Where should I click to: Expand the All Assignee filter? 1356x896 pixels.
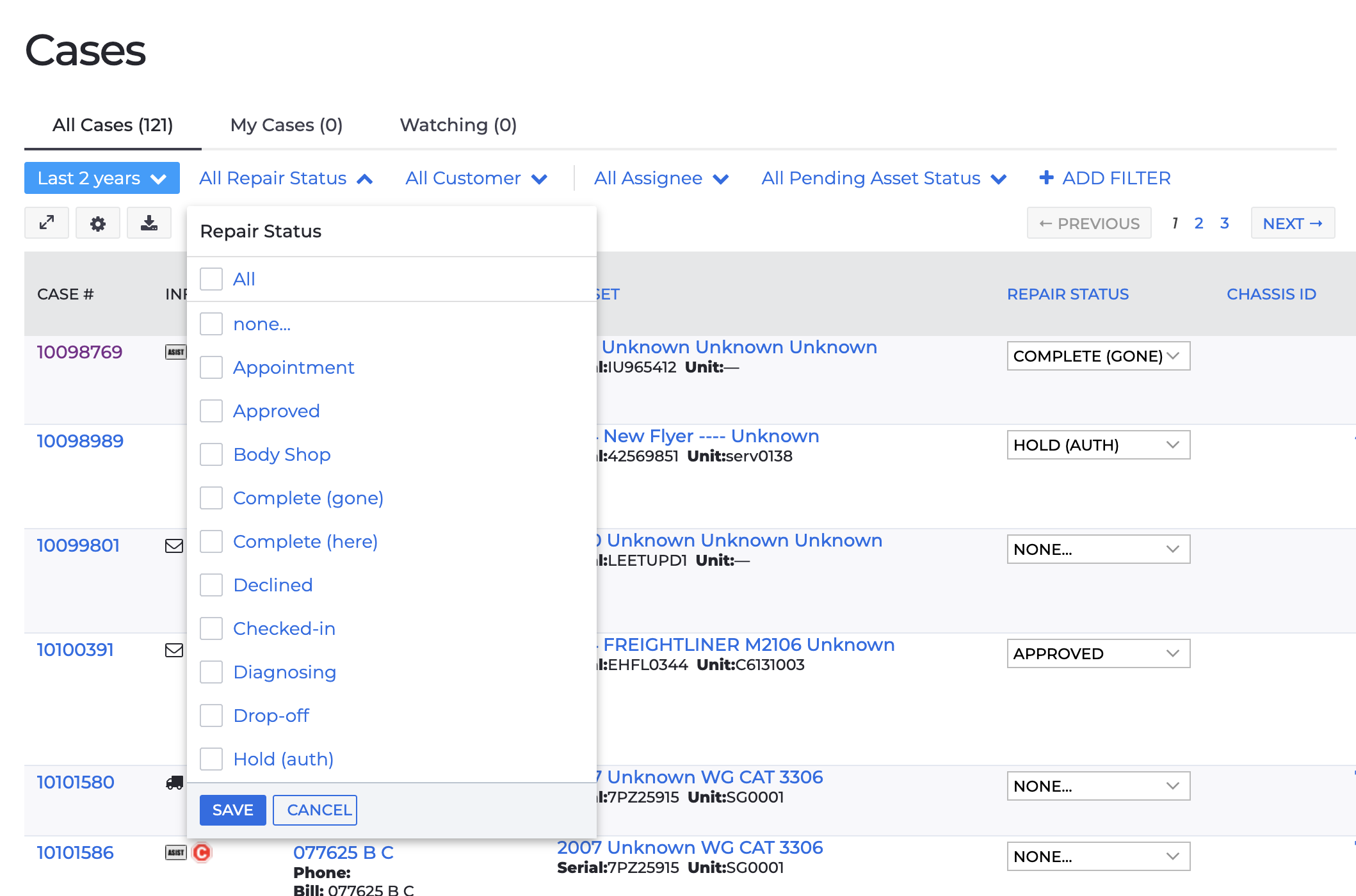(x=661, y=178)
